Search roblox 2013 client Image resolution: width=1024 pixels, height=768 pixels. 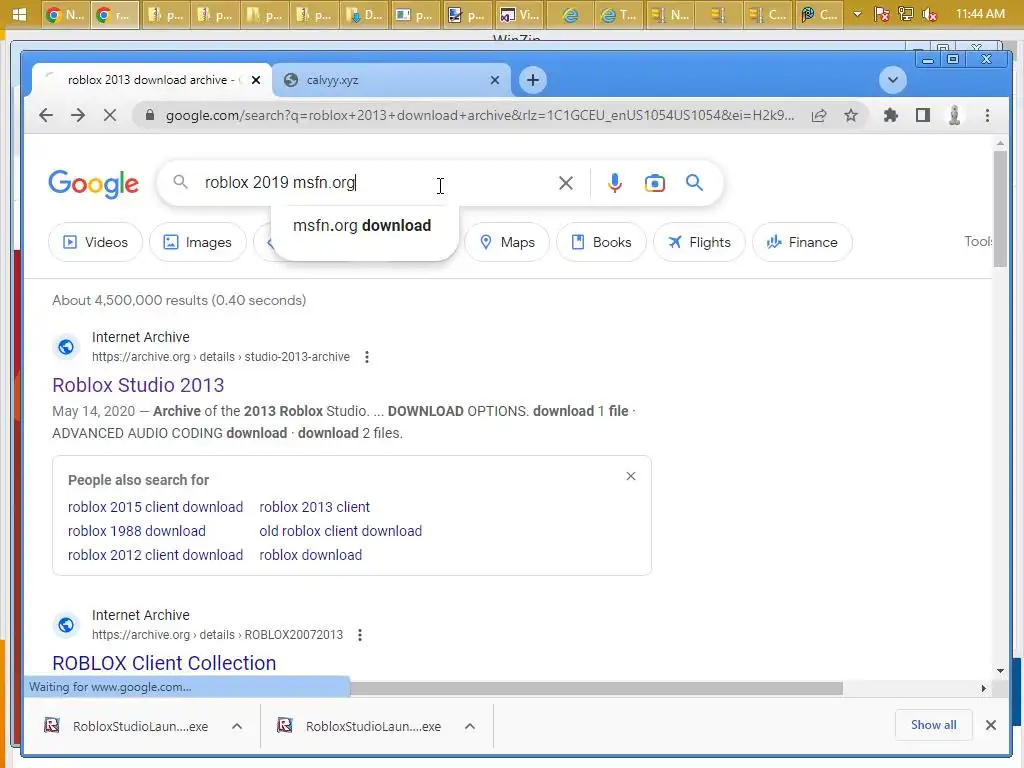click(315, 507)
